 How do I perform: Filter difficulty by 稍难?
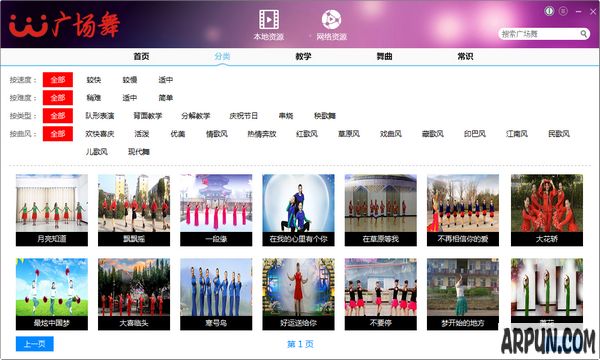coord(94,98)
